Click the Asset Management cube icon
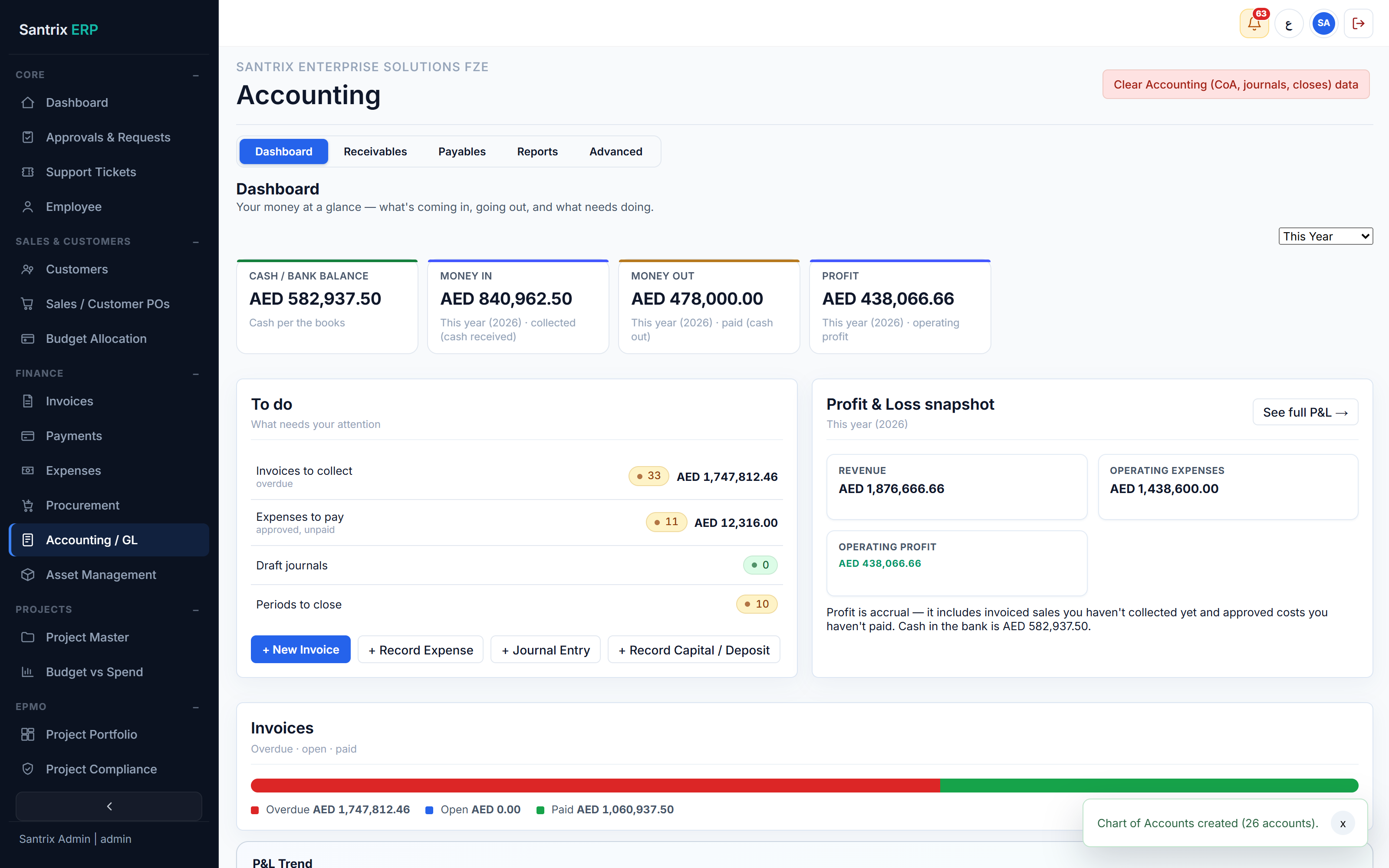 [27, 575]
